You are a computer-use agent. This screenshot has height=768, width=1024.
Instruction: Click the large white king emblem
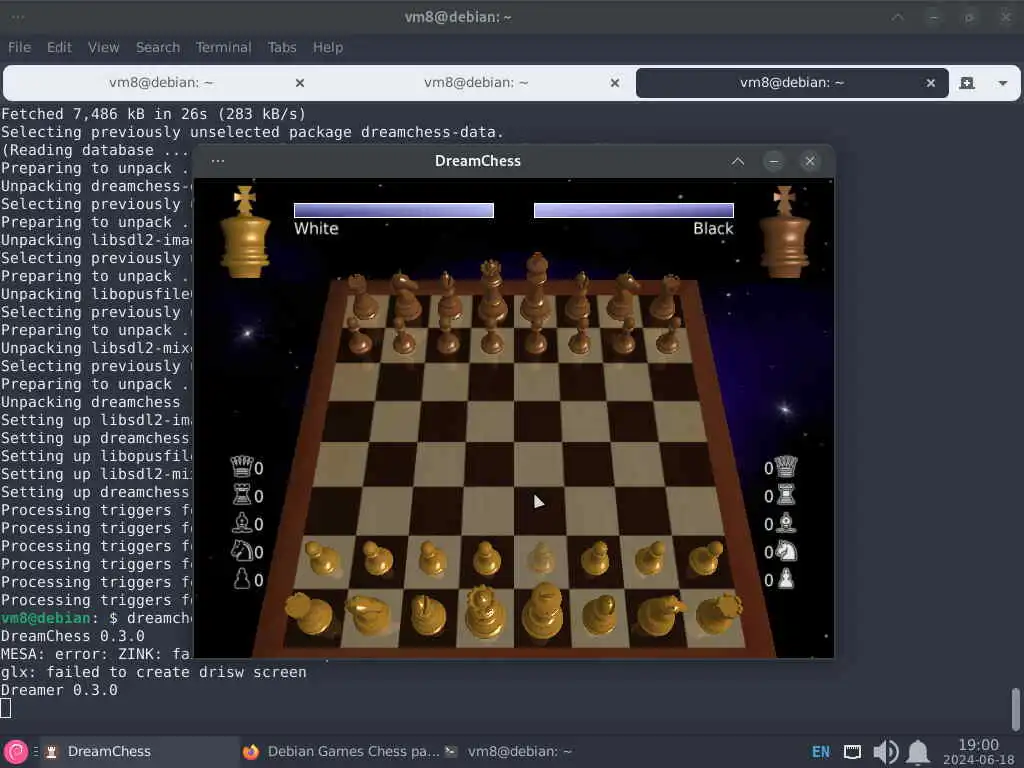click(245, 232)
